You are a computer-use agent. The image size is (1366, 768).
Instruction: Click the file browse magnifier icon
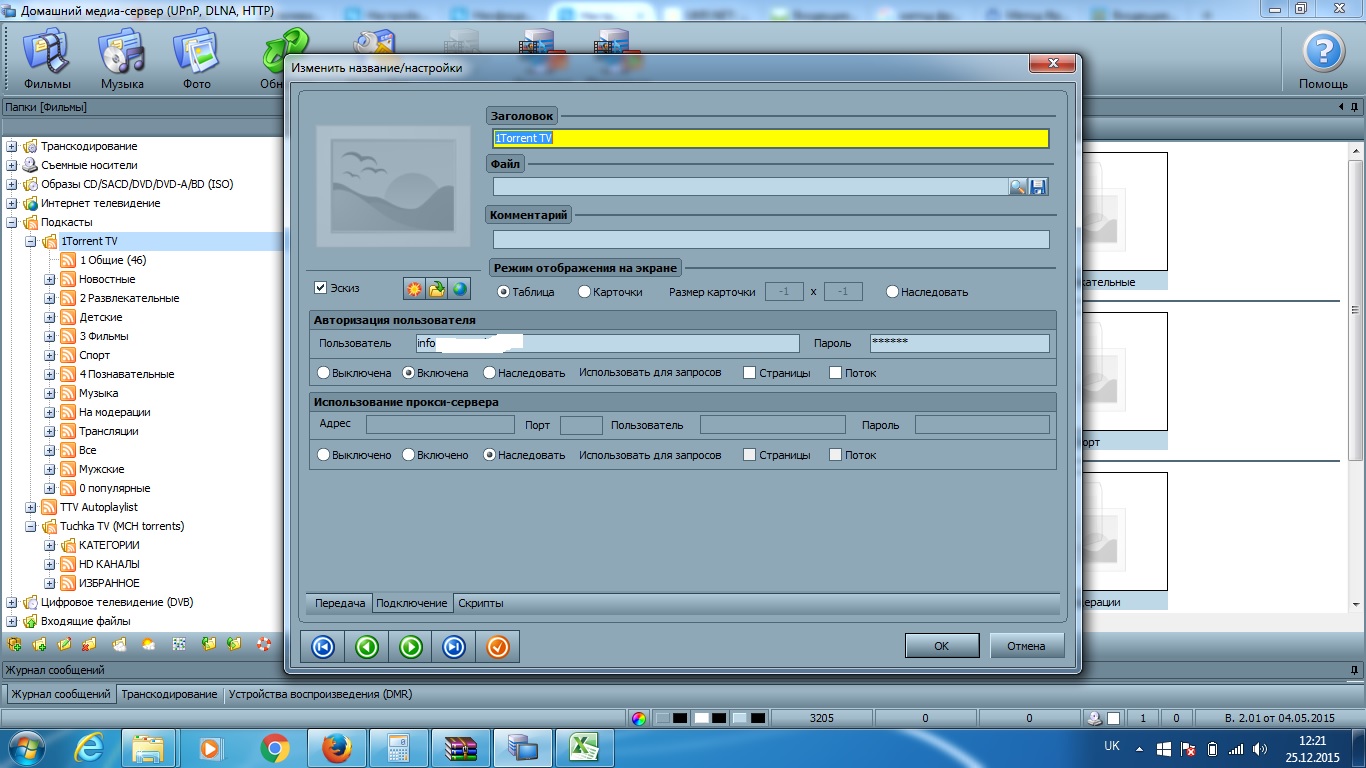(1018, 187)
